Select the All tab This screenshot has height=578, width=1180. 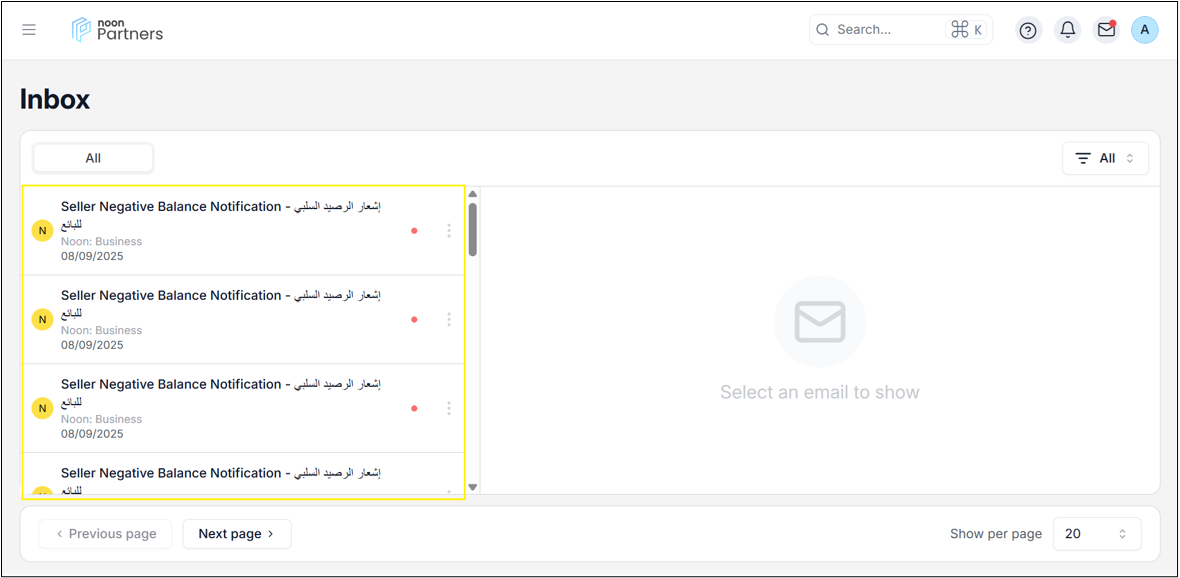tap(93, 158)
